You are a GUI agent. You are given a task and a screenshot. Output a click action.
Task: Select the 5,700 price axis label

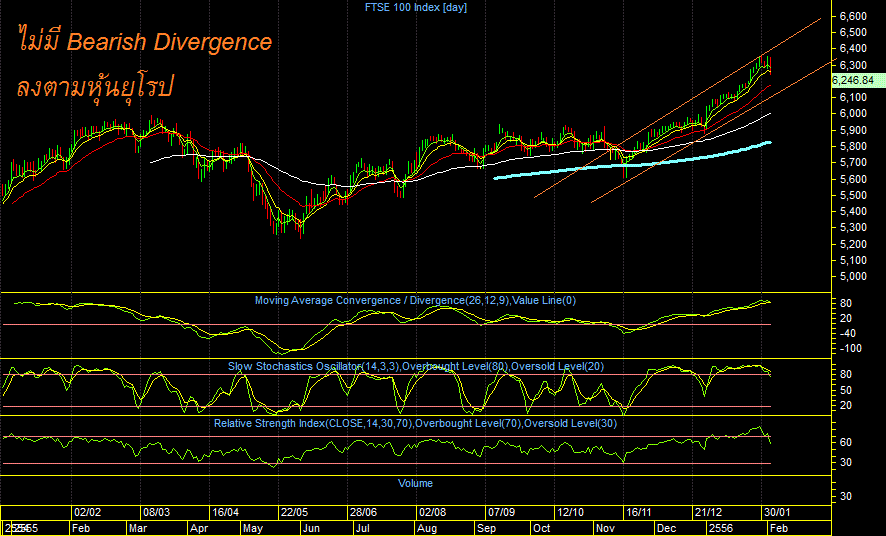click(x=853, y=163)
